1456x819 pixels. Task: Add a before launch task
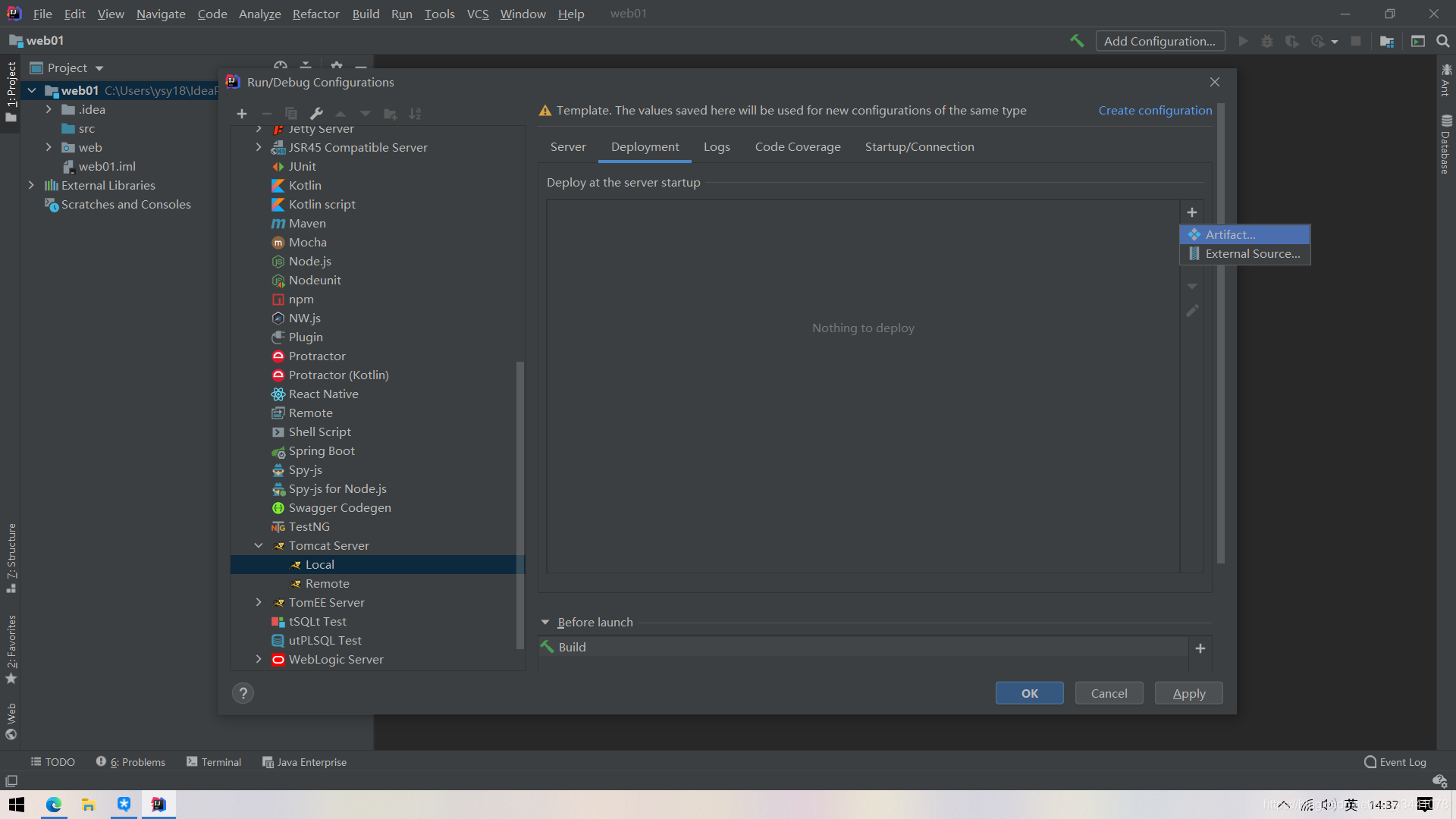[x=1200, y=648]
